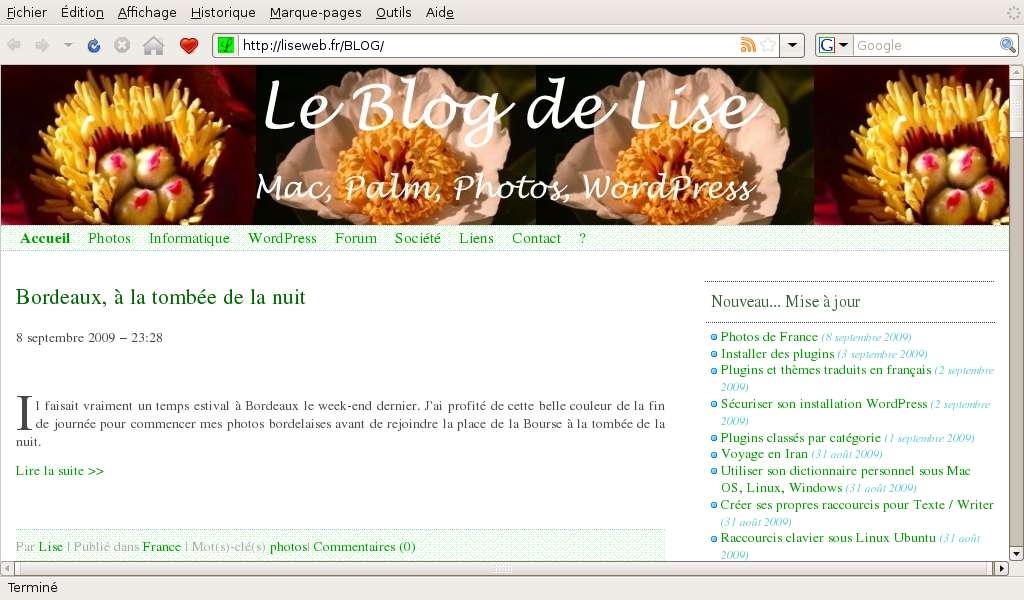Click the reload page icon

coord(94,45)
